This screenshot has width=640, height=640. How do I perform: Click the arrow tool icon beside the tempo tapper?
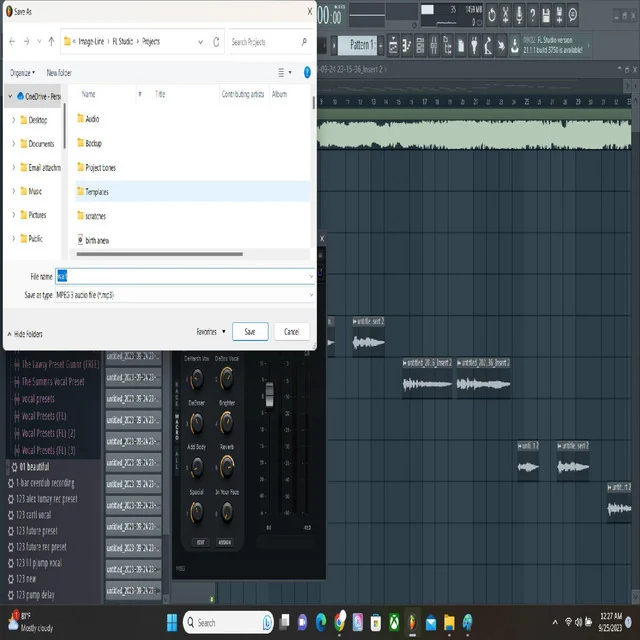501,45
